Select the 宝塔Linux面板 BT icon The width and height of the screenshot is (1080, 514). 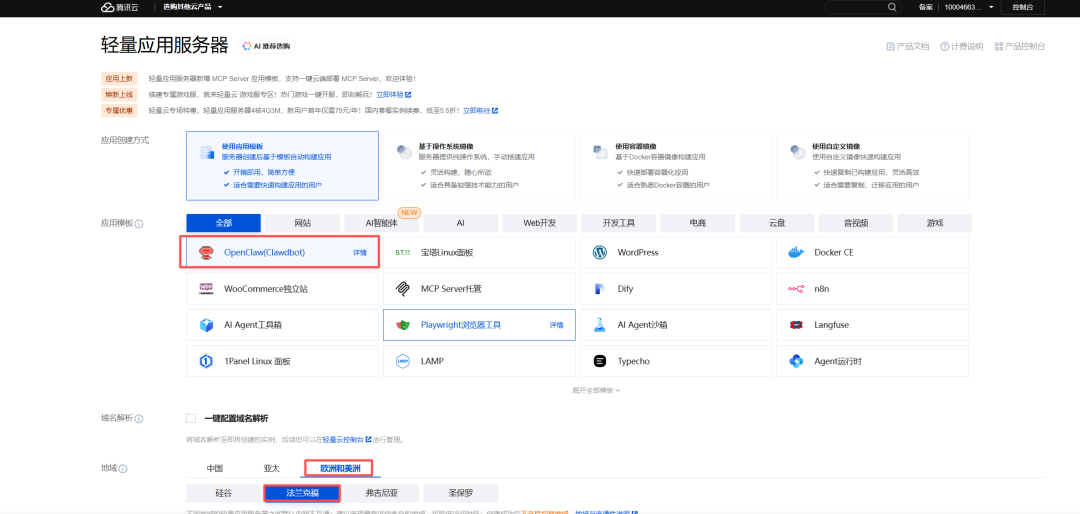tap(402, 253)
